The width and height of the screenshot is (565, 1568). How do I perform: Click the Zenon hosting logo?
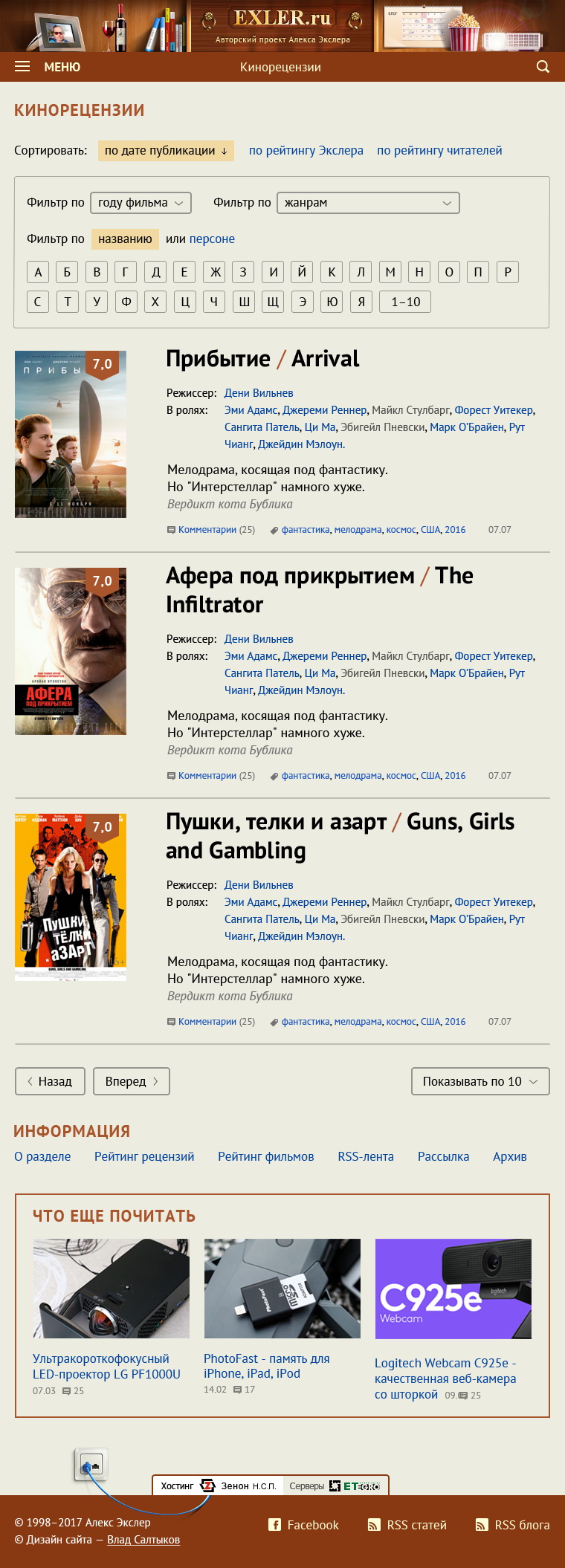(x=208, y=1486)
